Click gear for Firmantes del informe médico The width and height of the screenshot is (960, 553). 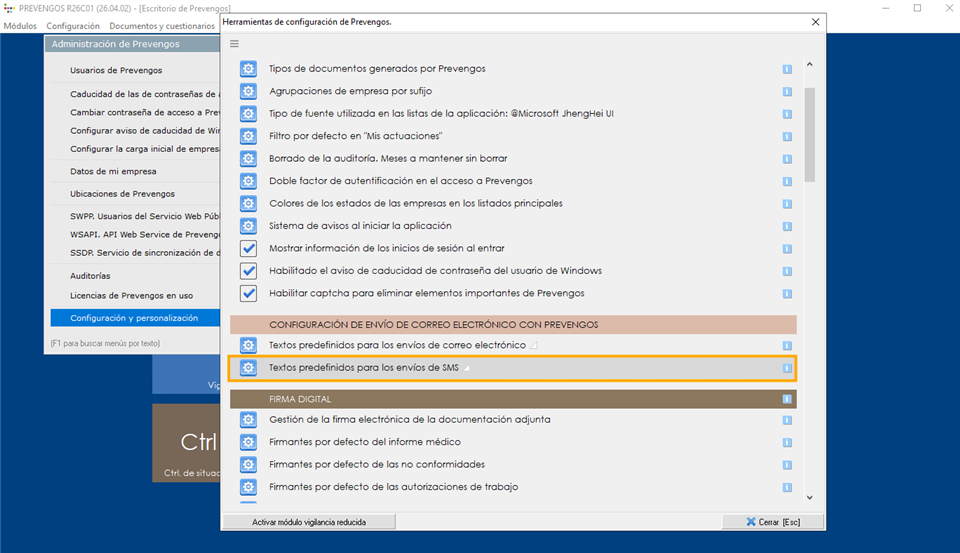click(248, 442)
